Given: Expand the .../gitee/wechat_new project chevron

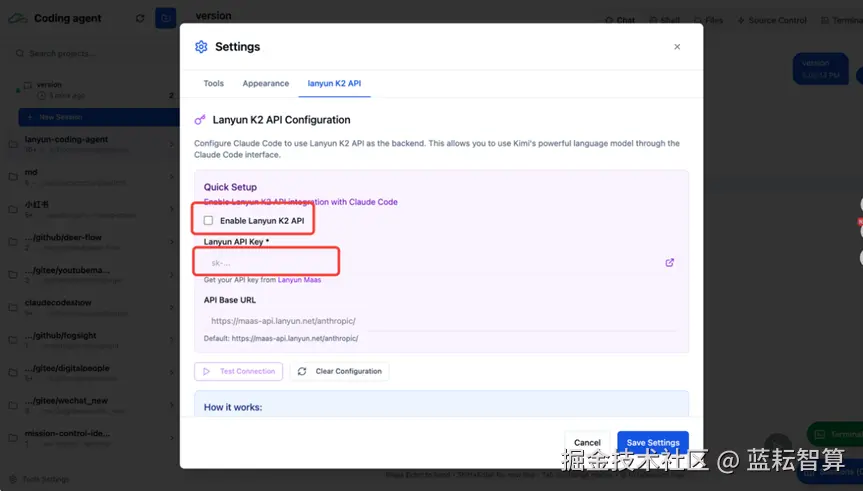Looking at the screenshot, I should (x=171, y=405).
